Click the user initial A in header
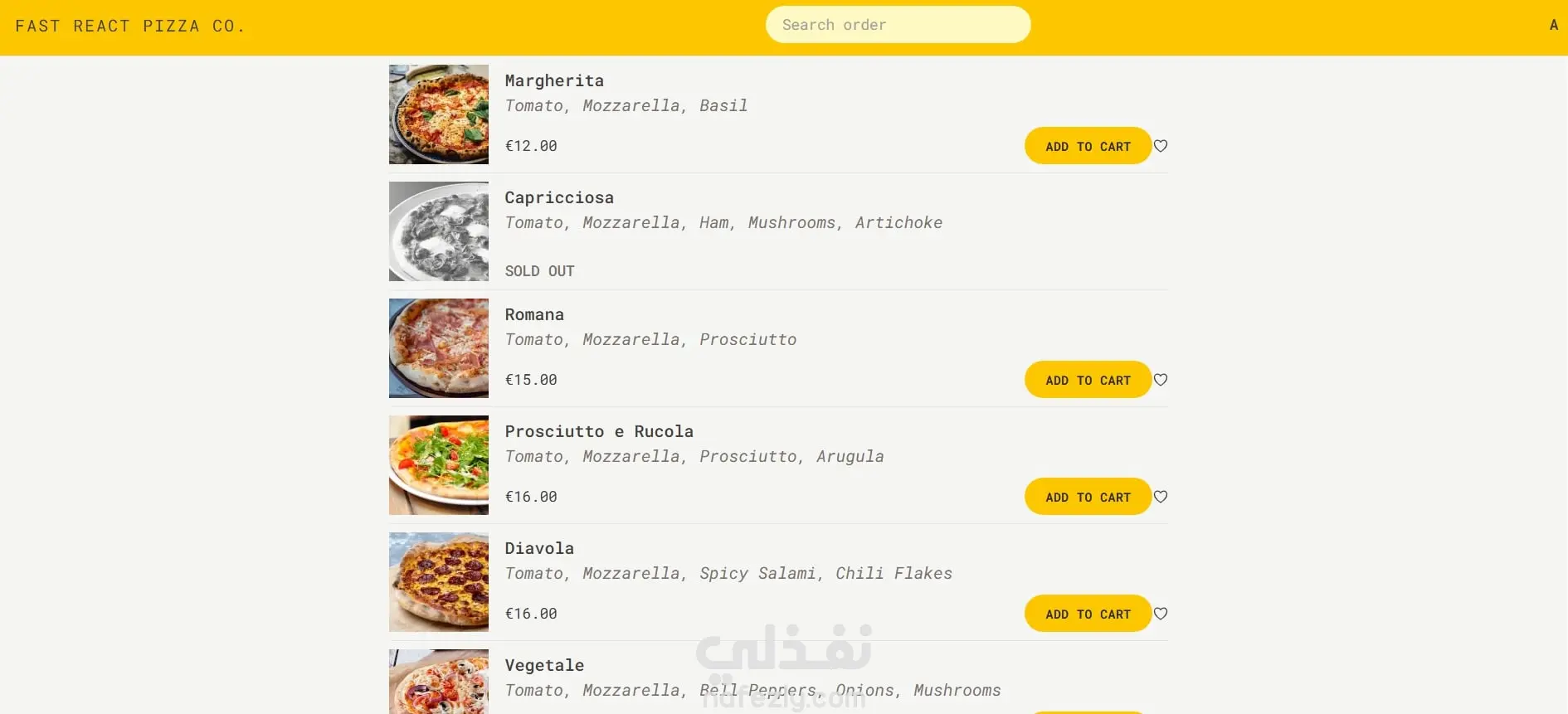Image resolution: width=1568 pixels, height=714 pixels. tap(1554, 25)
